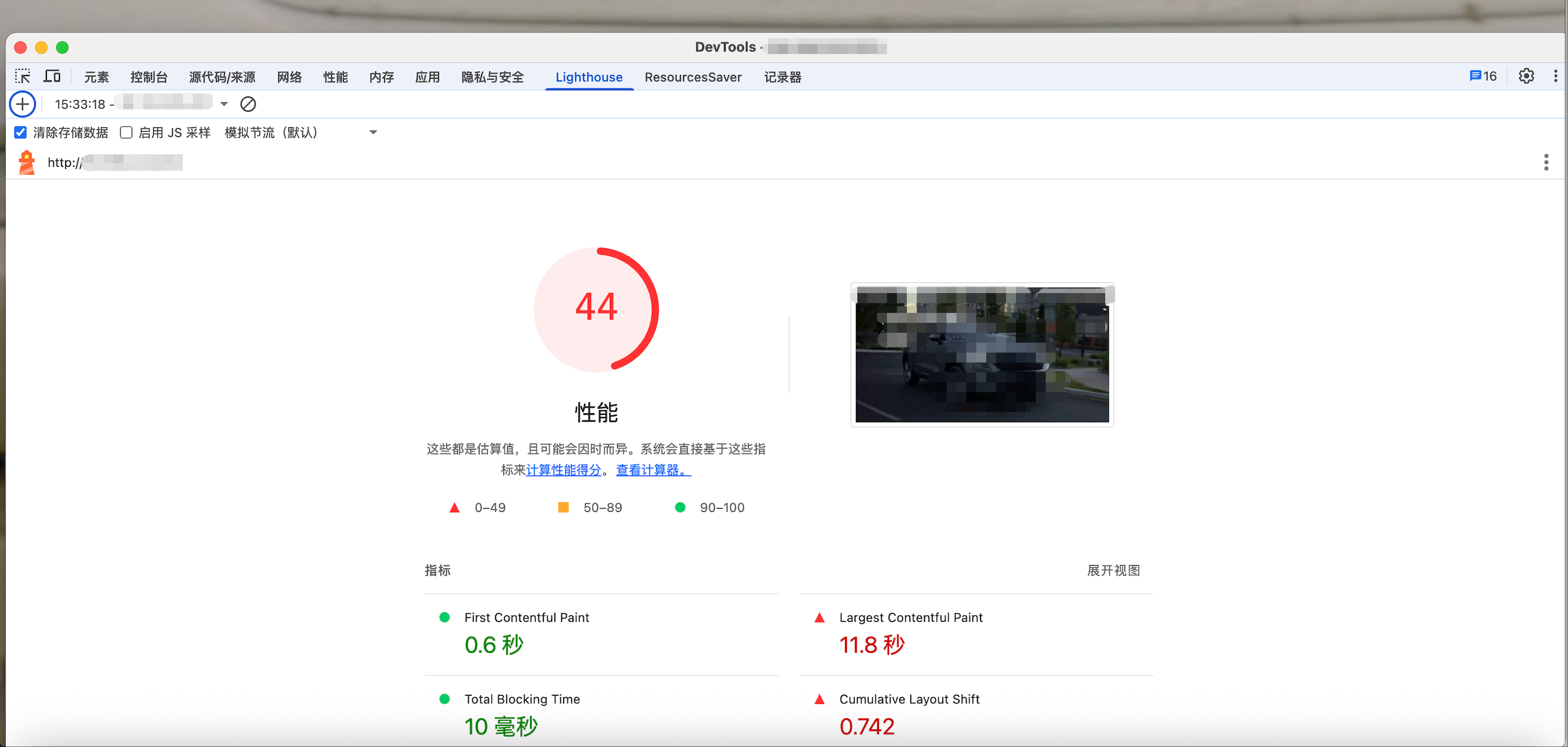
Task: Click the 0.742 value
Action: [x=867, y=726]
